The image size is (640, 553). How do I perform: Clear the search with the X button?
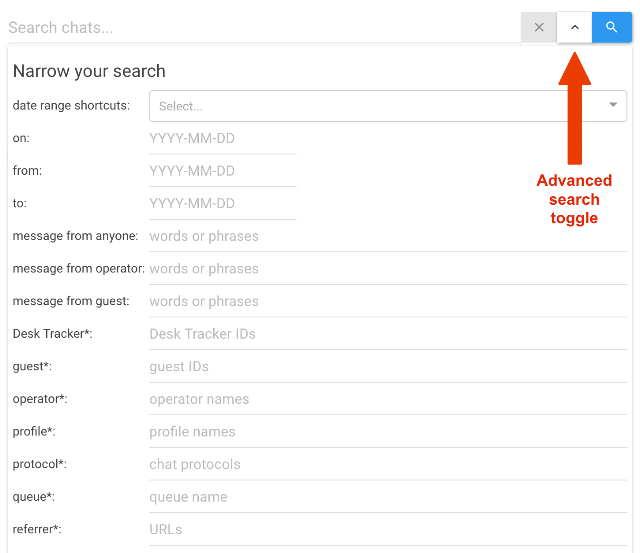point(539,27)
